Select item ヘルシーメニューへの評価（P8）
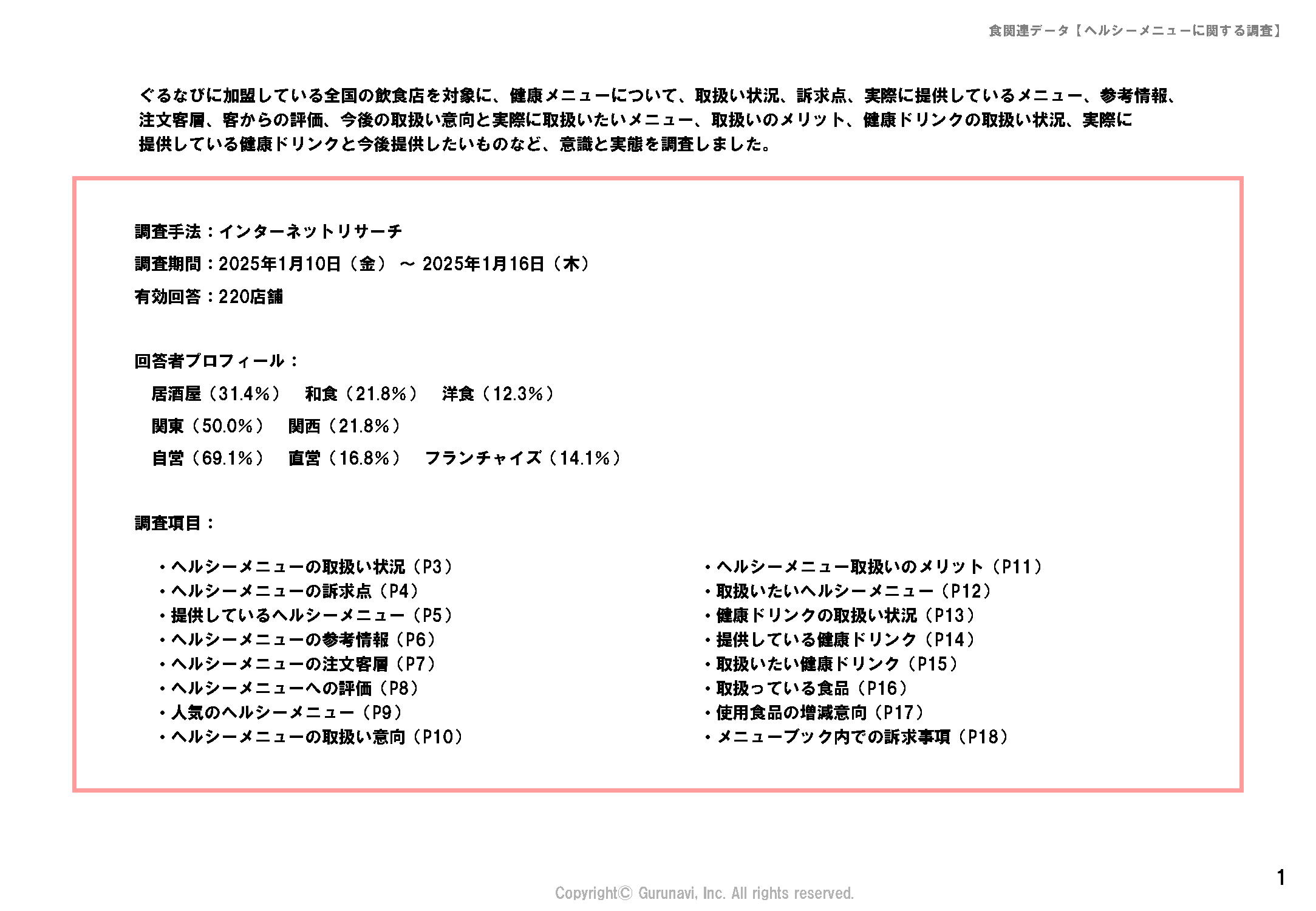 (290, 689)
